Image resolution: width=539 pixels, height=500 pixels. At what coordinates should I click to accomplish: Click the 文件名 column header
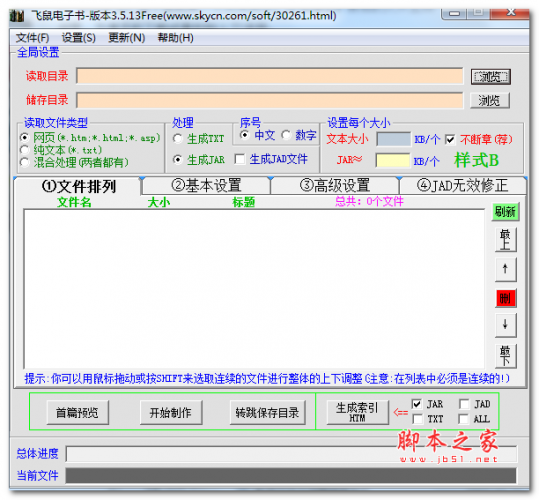[74, 202]
